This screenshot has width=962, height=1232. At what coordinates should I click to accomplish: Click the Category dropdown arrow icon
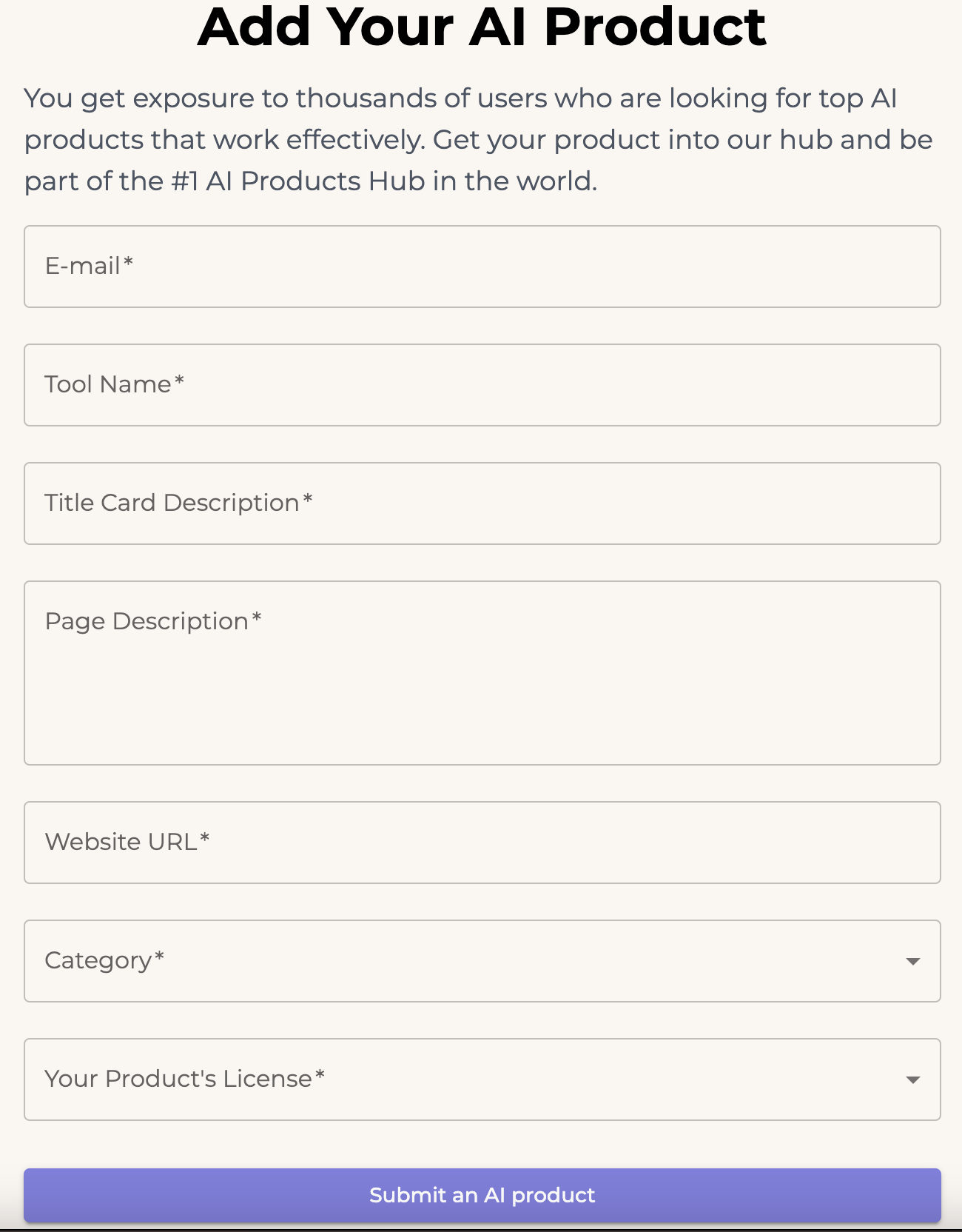point(913,961)
